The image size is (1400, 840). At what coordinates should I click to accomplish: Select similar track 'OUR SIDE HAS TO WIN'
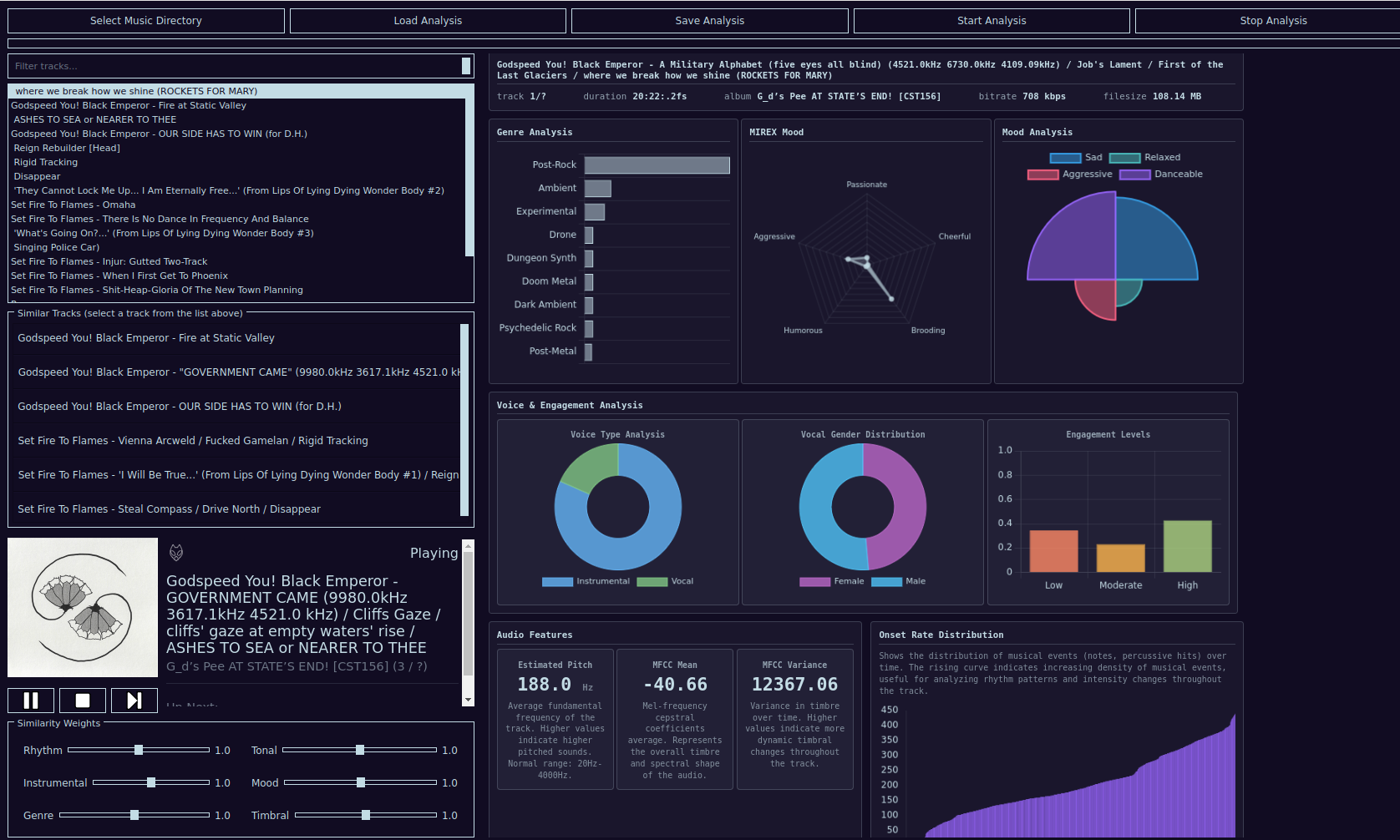236,407
